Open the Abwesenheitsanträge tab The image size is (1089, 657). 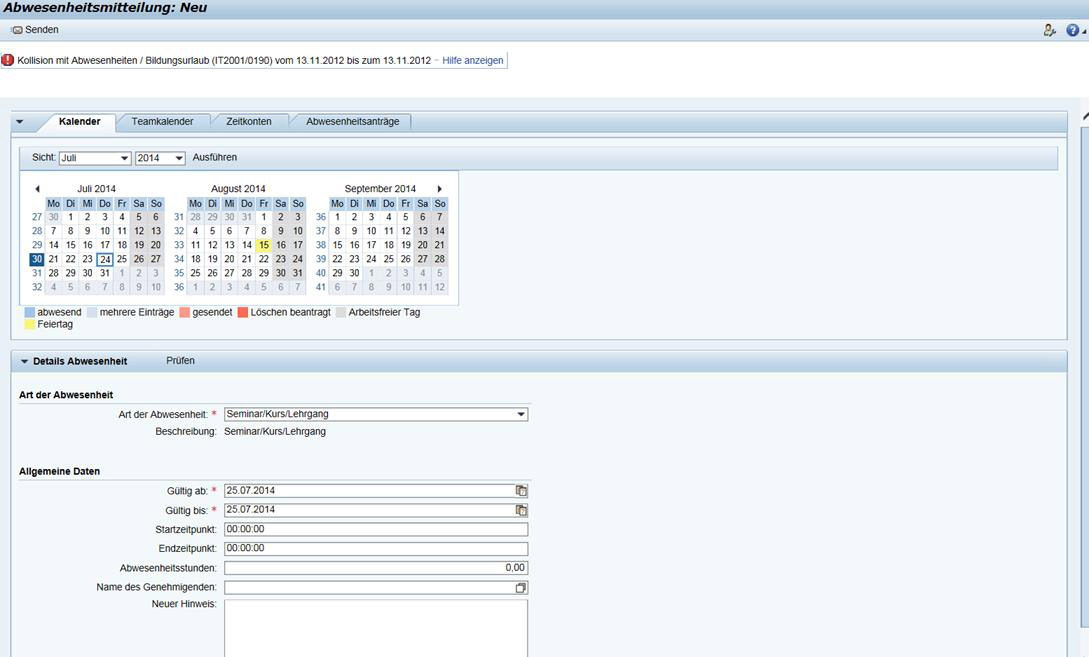352,122
